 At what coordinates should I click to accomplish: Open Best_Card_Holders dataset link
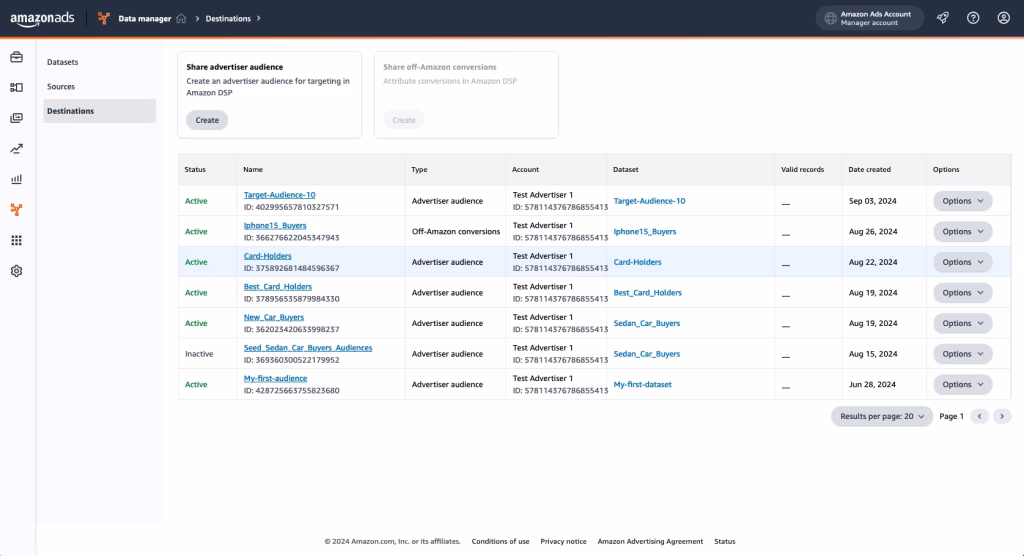tap(647, 293)
